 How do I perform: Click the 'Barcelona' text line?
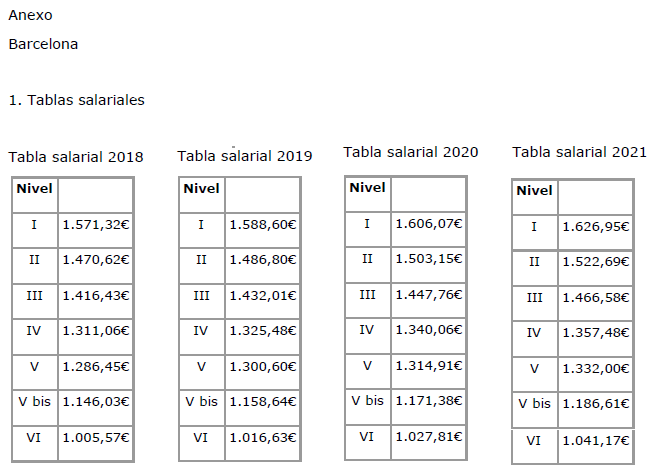43,44
